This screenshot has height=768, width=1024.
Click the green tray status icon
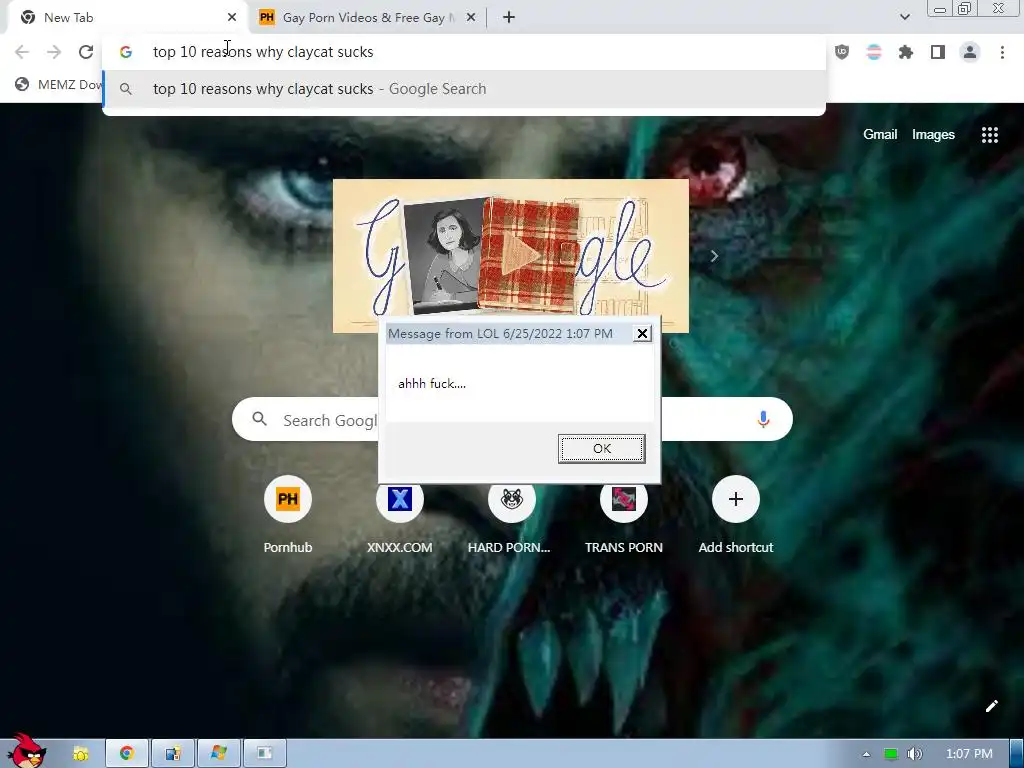pos(890,754)
